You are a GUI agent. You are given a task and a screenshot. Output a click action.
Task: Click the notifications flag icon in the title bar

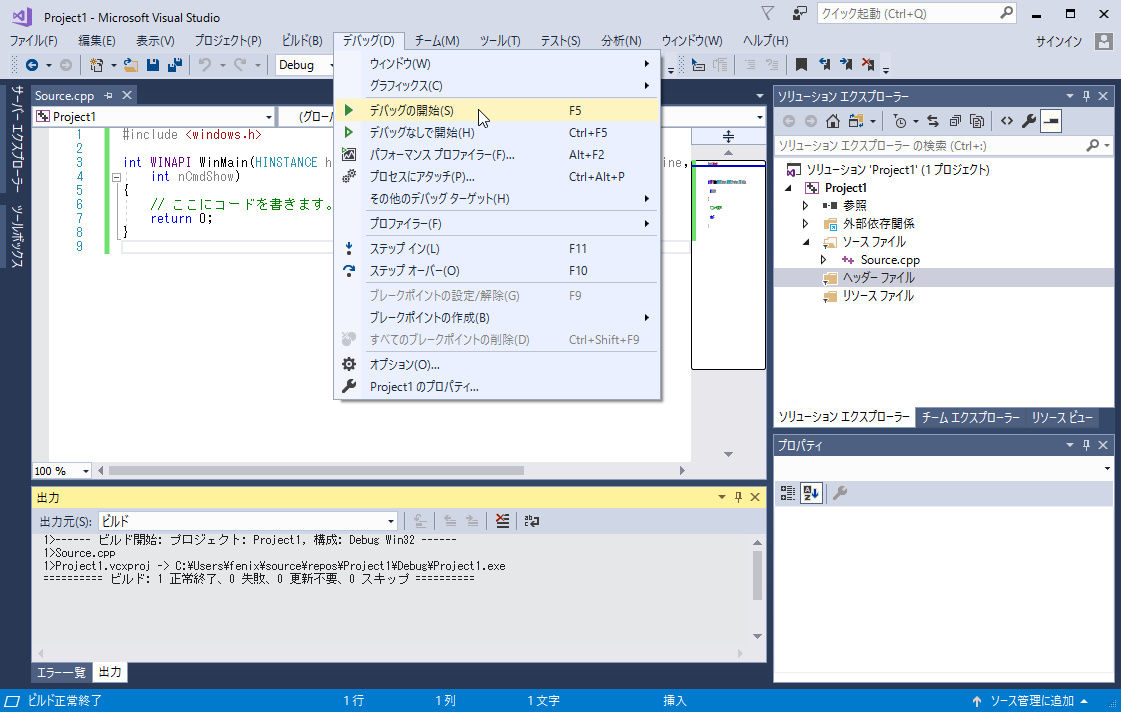point(767,13)
